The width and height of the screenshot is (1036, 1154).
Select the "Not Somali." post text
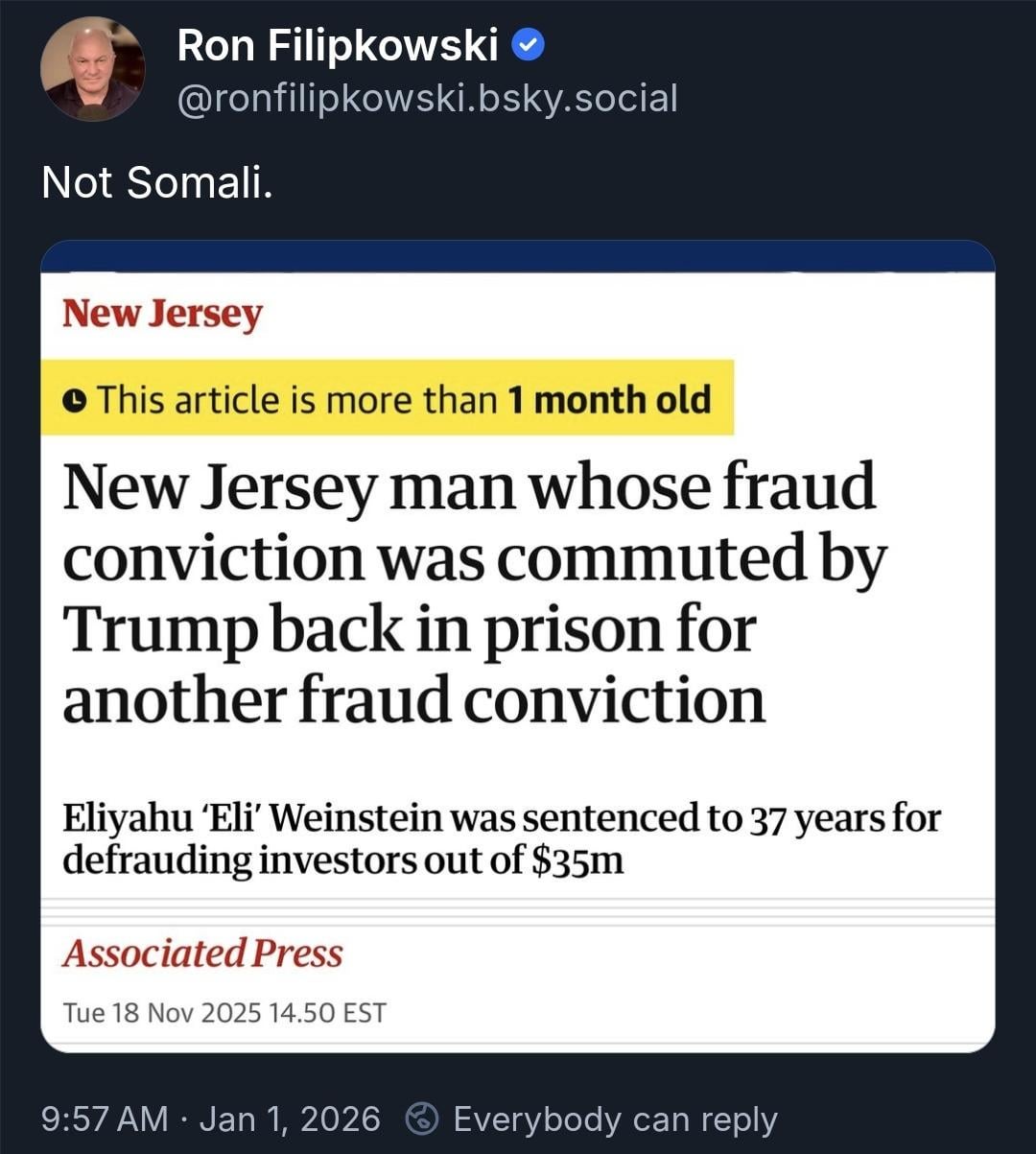[x=157, y=181]
